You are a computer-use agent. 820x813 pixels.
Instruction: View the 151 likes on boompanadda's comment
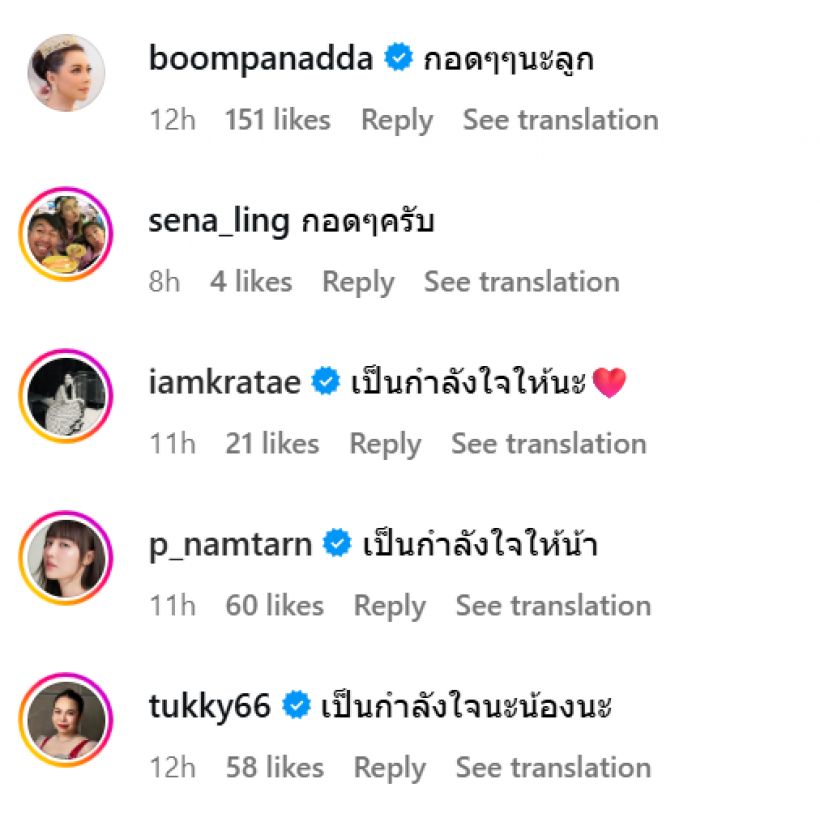277,120
